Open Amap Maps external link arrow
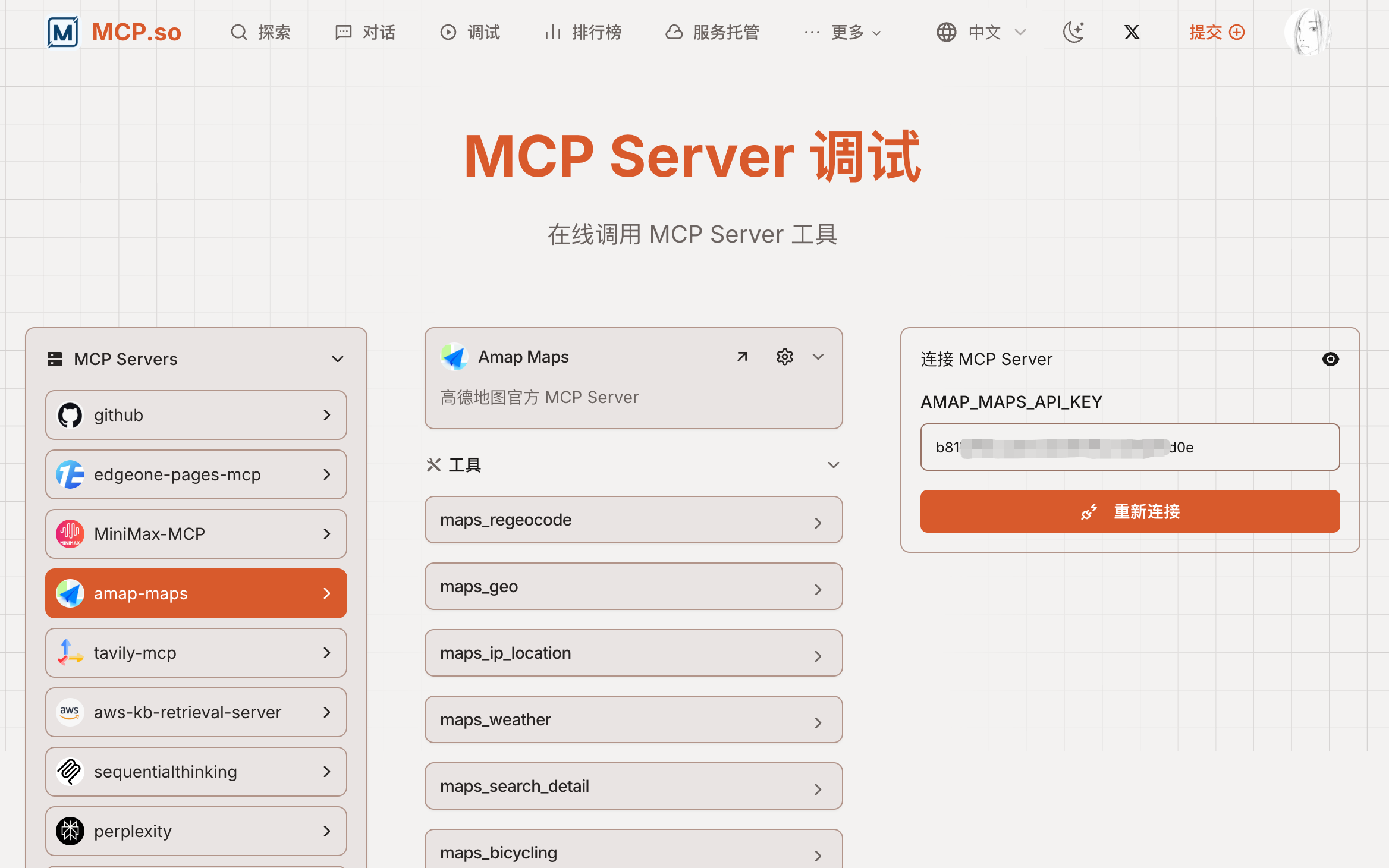The image size is (1389, 868). pos(741,357)
